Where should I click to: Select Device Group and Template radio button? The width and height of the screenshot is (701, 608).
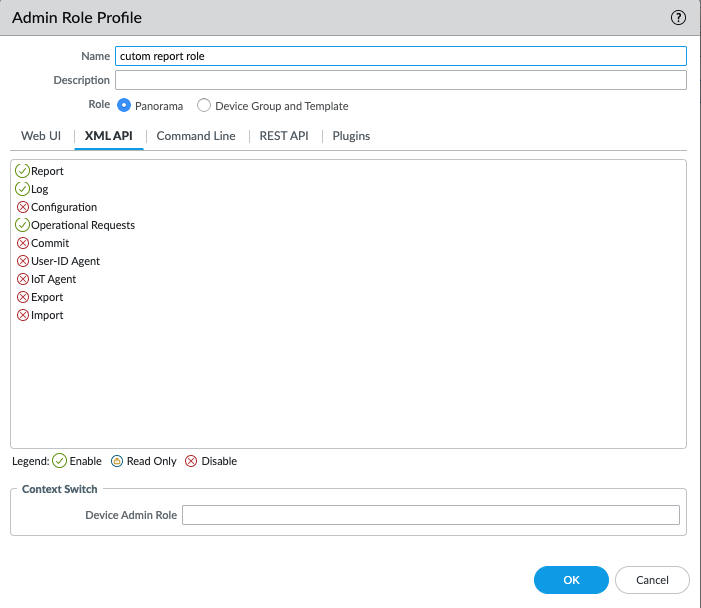204,106
